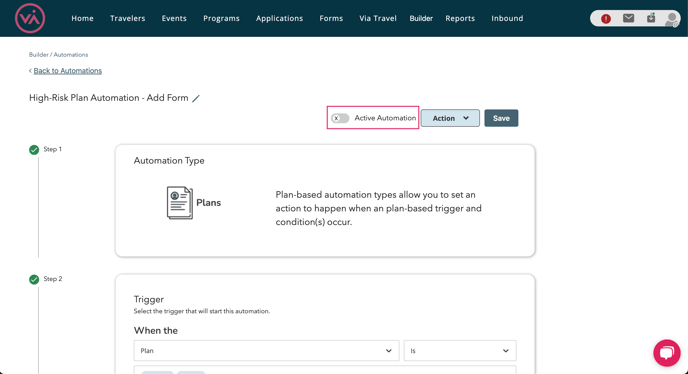Toggle the Active Automation switch
Viewport: 688px width, 374px height.
click(340, 118)
